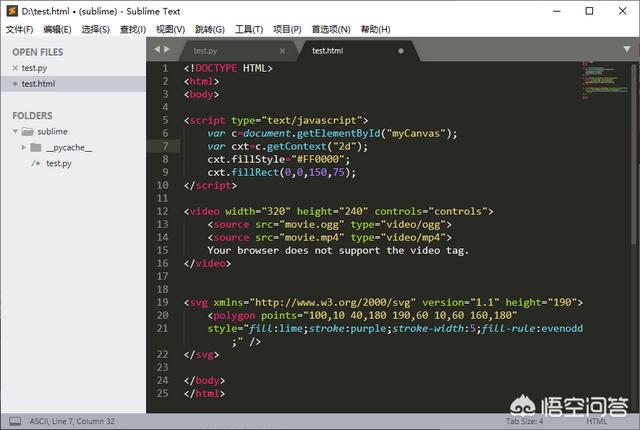
Task: Close test.py in Open Files list
Action: coord(15,68)
